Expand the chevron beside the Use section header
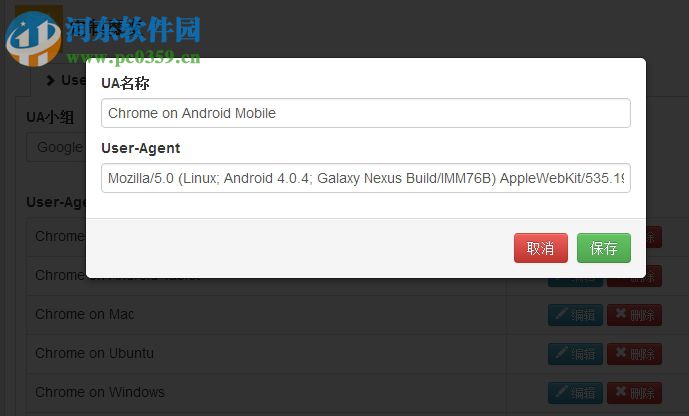This screenshot has width=689, height=416. [51, 80]
